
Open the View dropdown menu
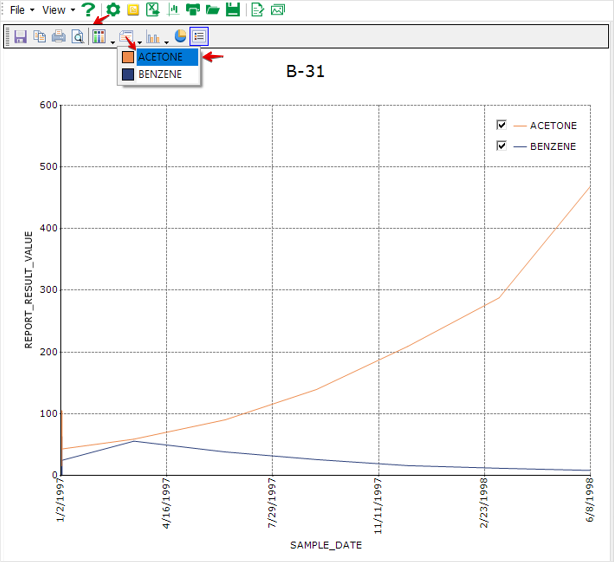coord(58,10)
